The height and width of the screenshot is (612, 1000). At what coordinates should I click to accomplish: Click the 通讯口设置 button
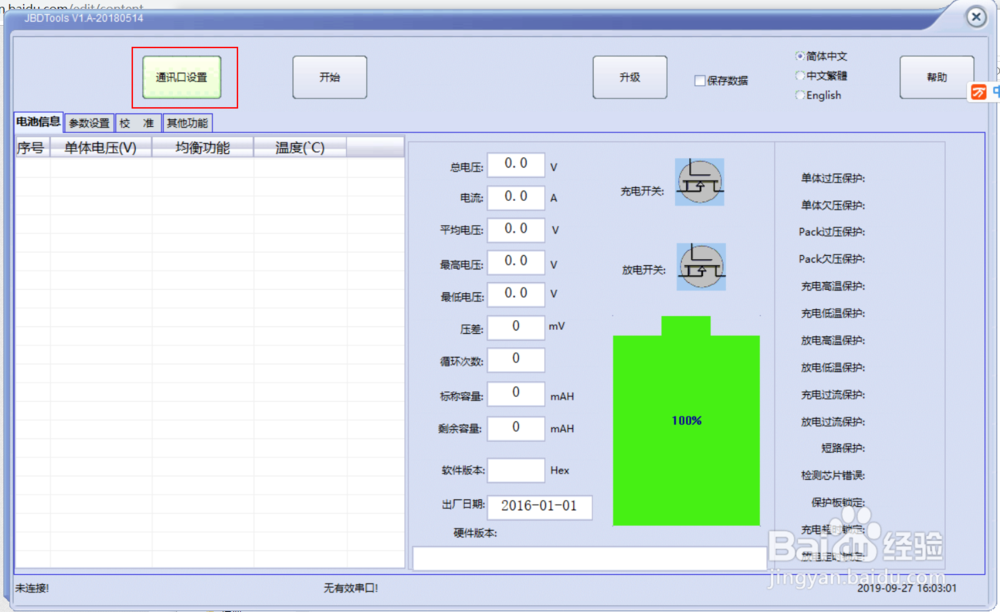click(182, 77)
